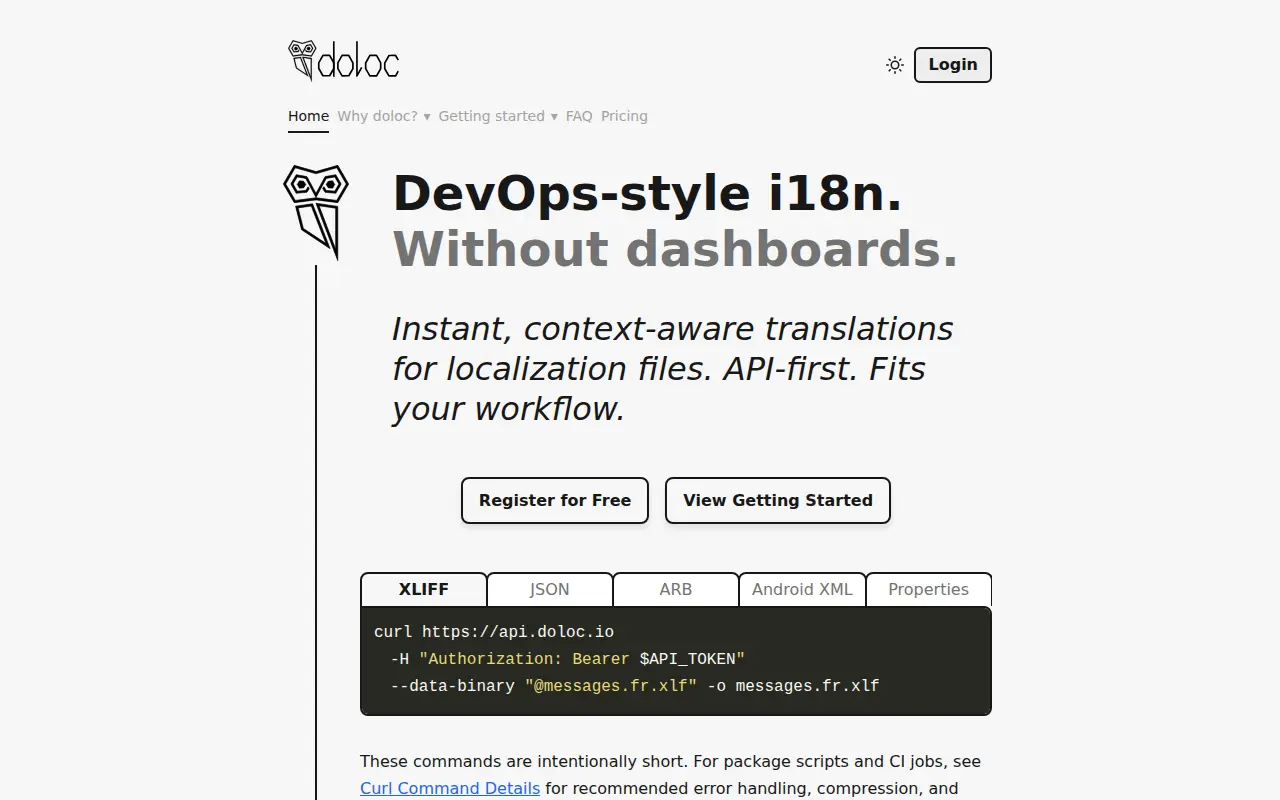The height and width of the screenshot is (800, 1280).
Task: Switch to the Android XML tab
Action: tap(802, 589)
